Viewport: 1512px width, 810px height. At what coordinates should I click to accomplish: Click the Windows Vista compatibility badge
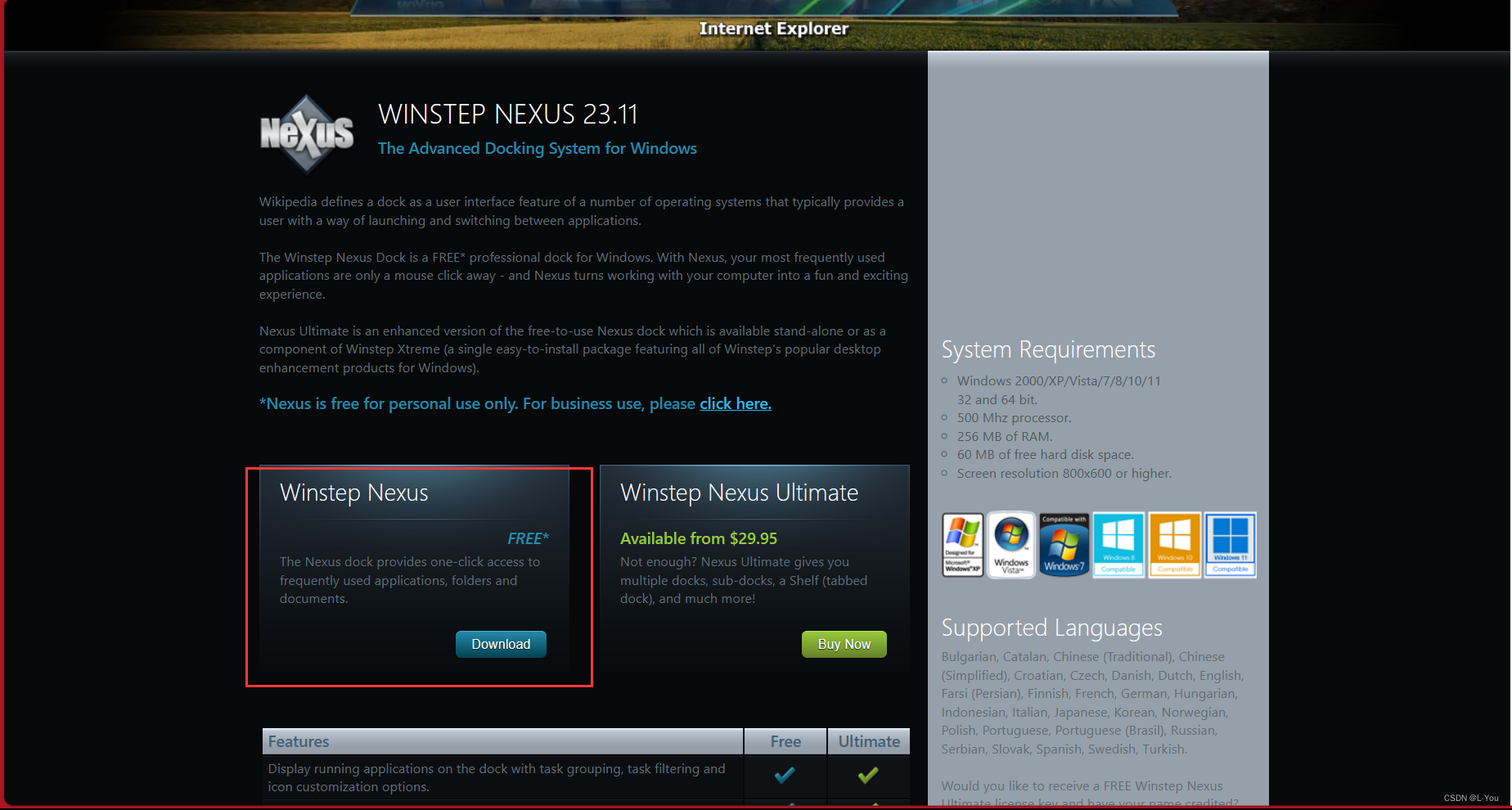(x=1011, y=545)
